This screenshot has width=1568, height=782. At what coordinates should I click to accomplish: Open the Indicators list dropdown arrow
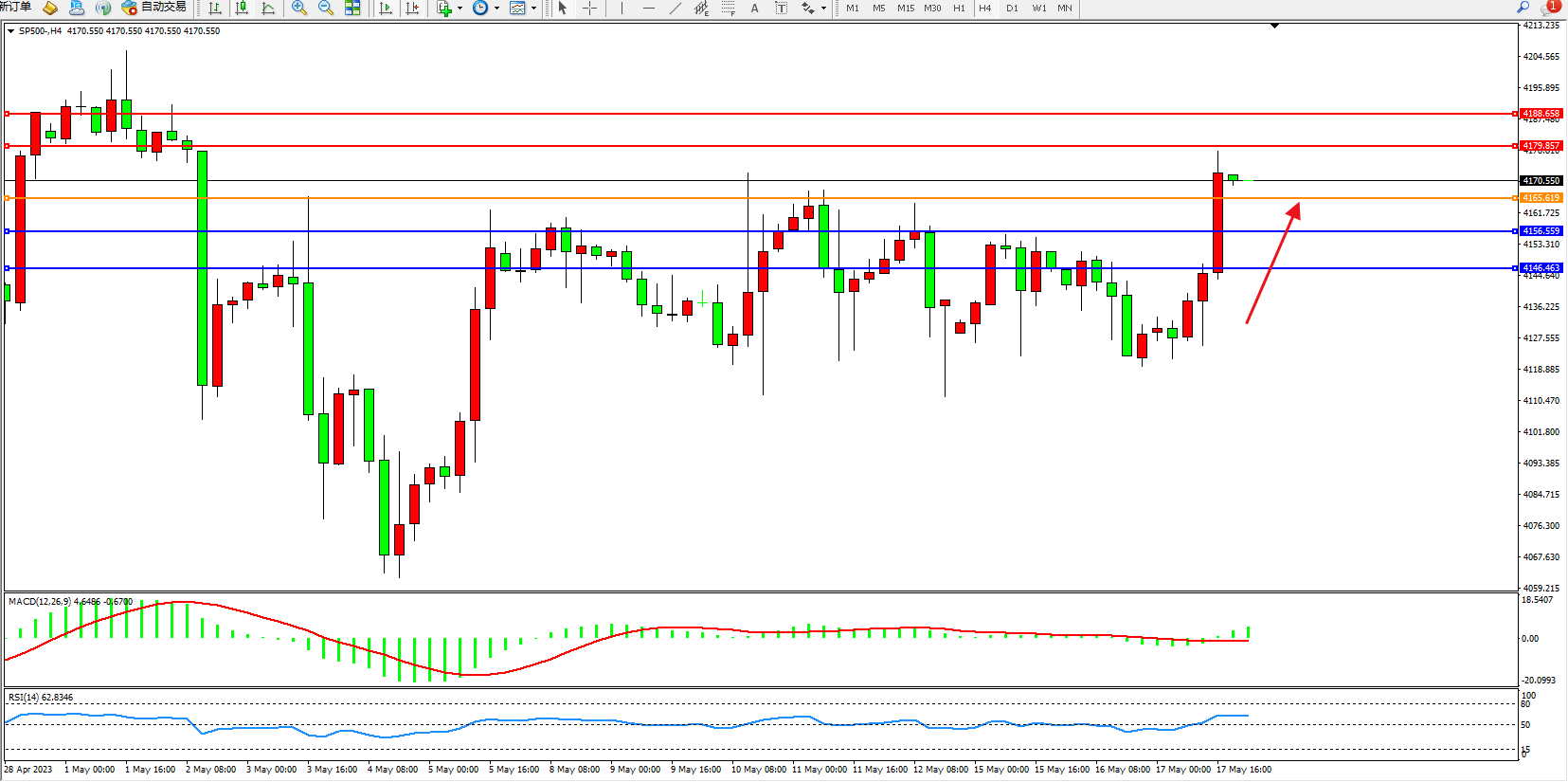460,9
